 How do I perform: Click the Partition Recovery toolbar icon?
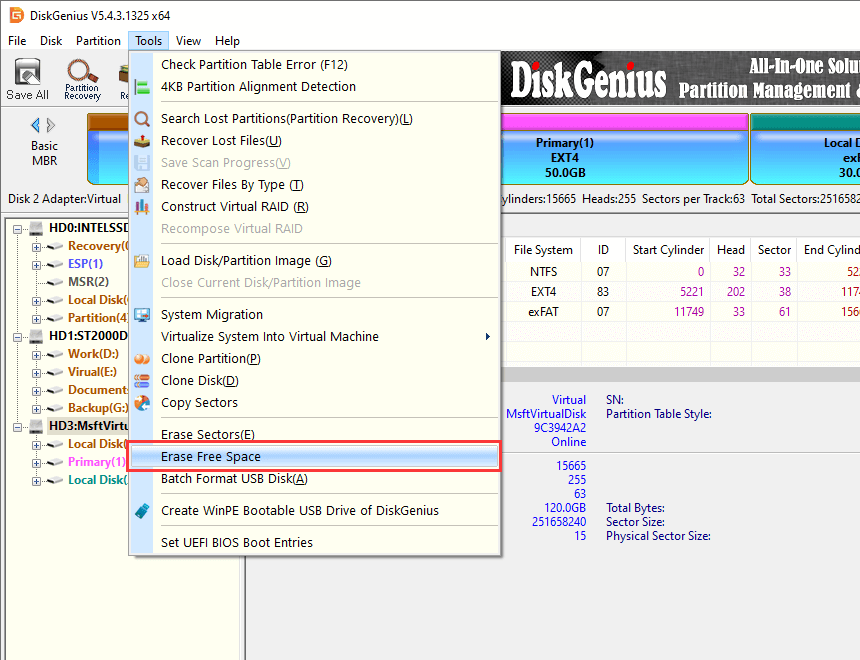coord(82,78)
